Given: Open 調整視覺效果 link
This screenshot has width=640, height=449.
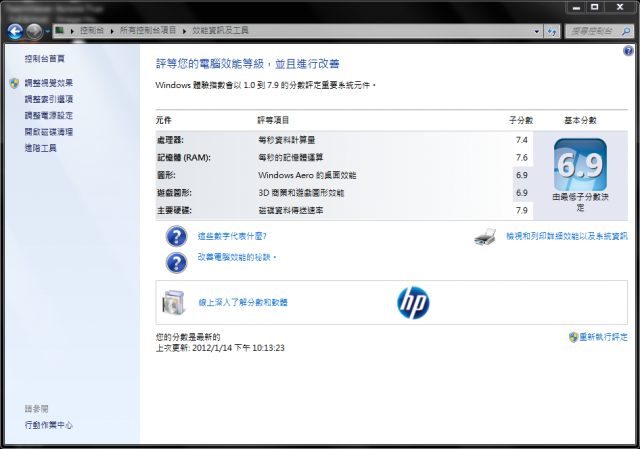Looking at the screenshot, I should click(49, 83).
